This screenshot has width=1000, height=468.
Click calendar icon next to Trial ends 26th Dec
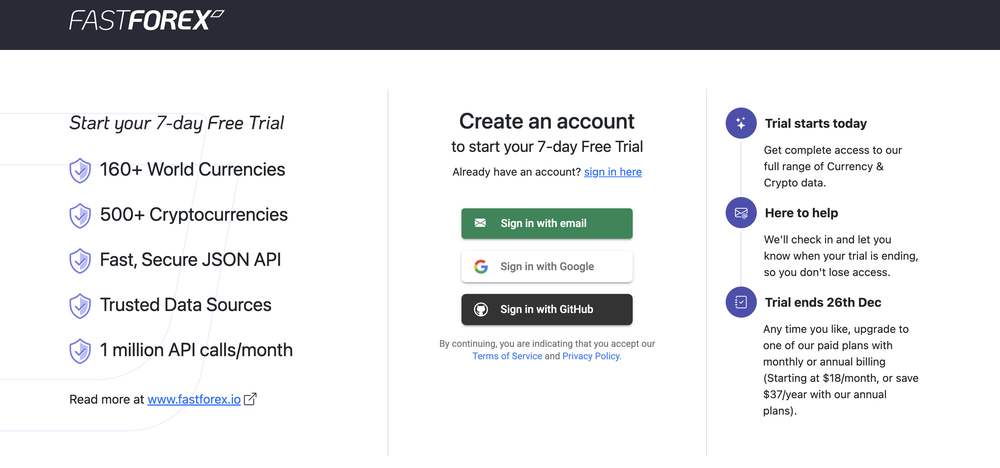click(741, 302)
